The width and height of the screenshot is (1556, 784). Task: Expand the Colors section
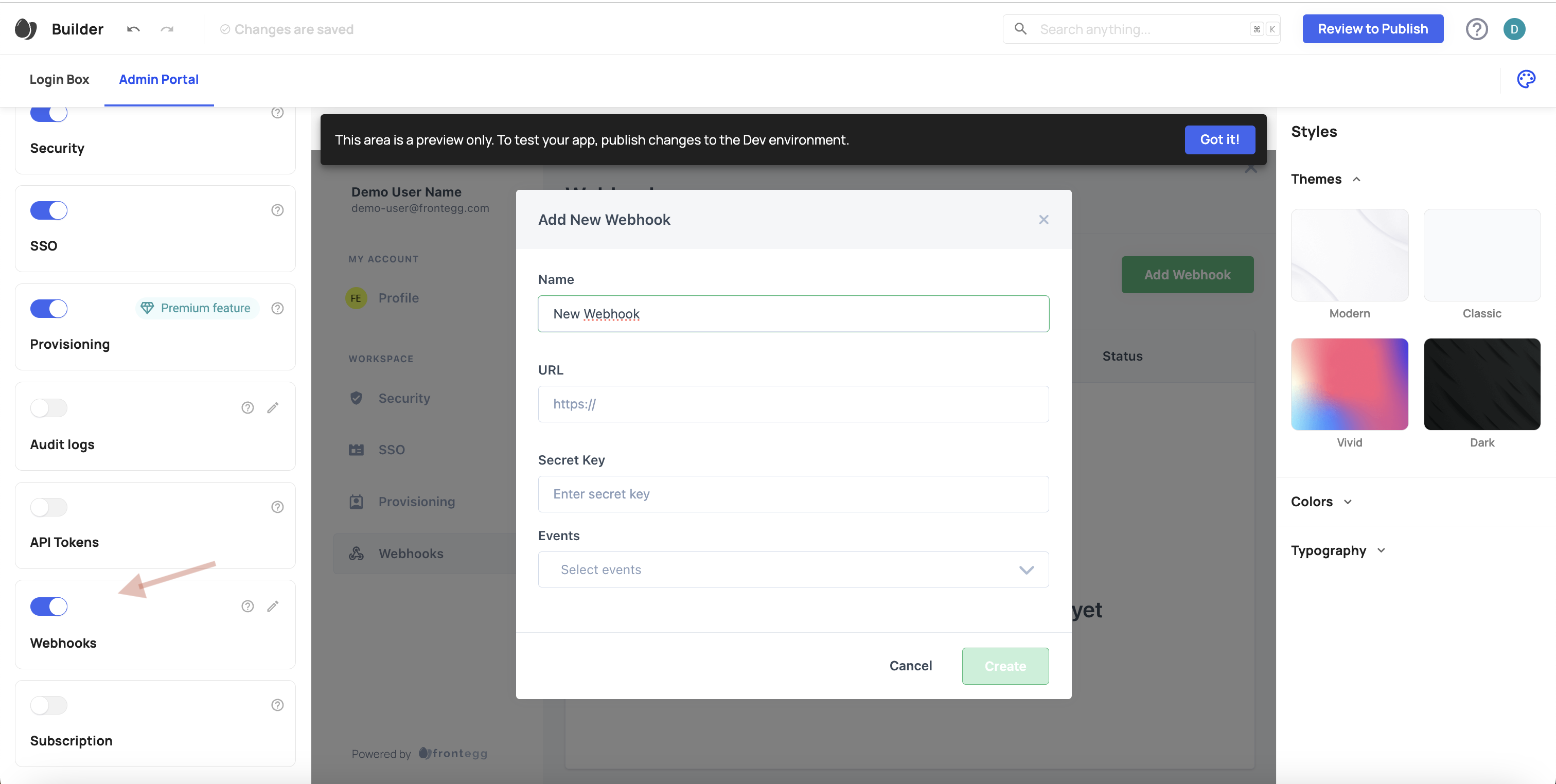[1321, 502]
